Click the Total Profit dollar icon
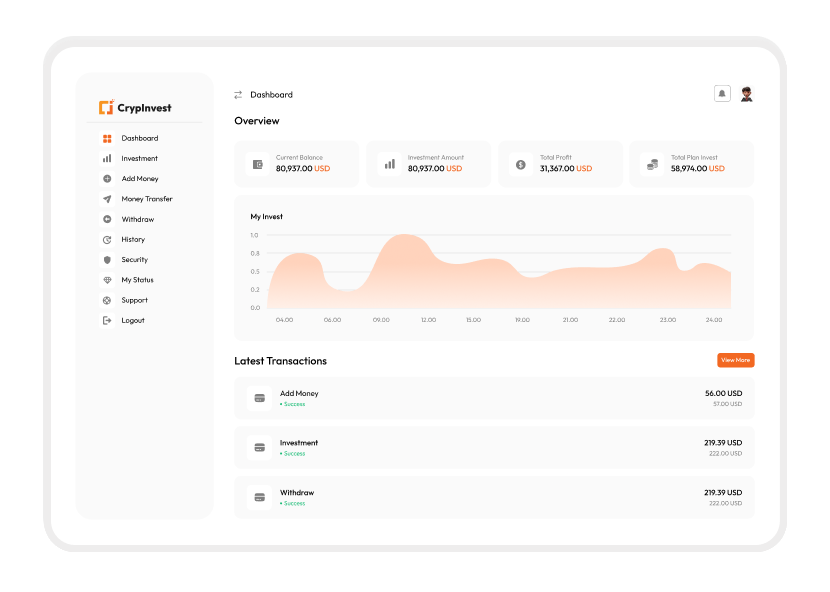This screenshot has height=592, width=830. [521, 164]
